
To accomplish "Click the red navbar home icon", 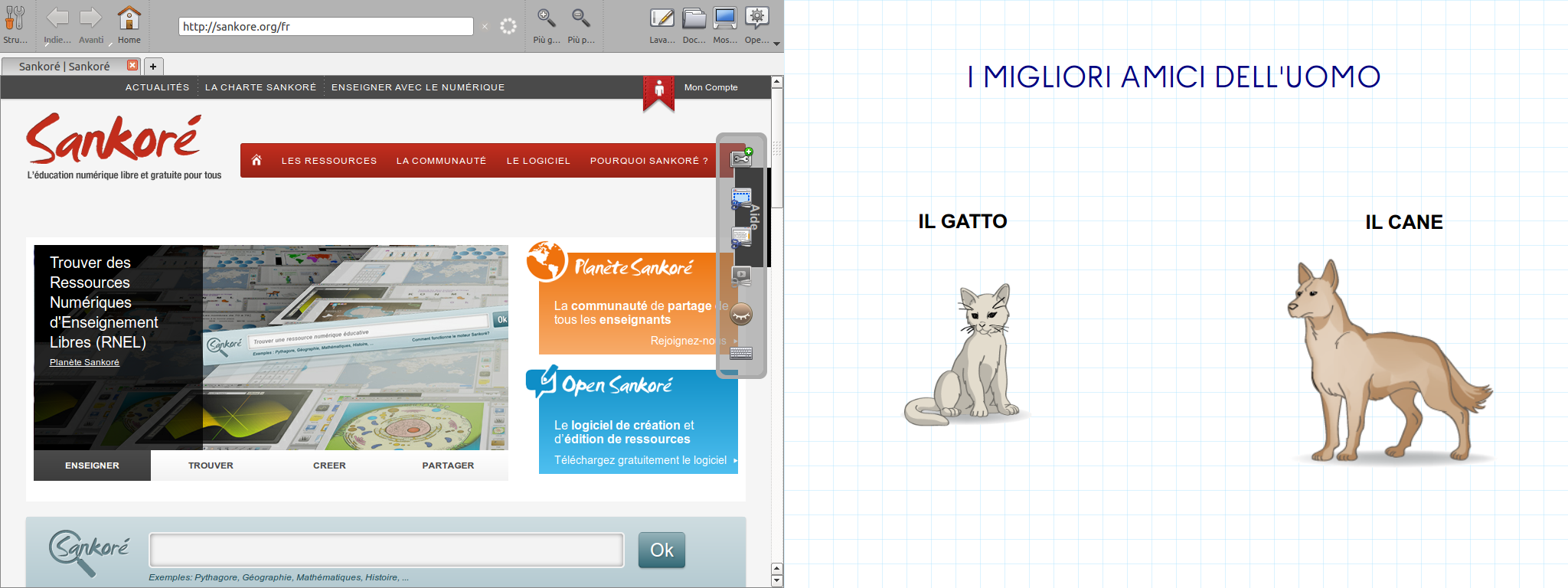I will point(256,160).
